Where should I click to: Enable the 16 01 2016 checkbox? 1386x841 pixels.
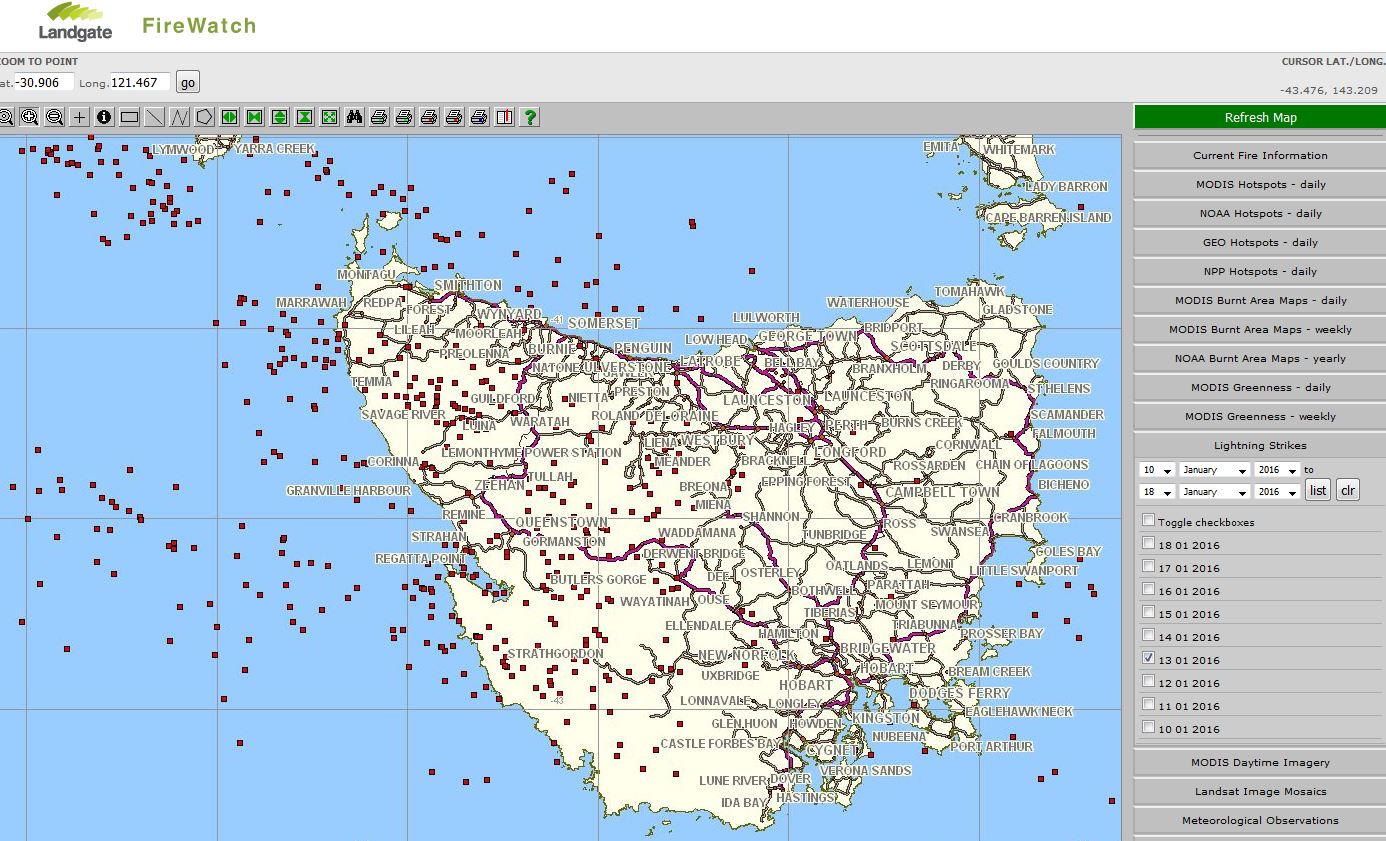pyautogui.click(x=1148, y=589)
